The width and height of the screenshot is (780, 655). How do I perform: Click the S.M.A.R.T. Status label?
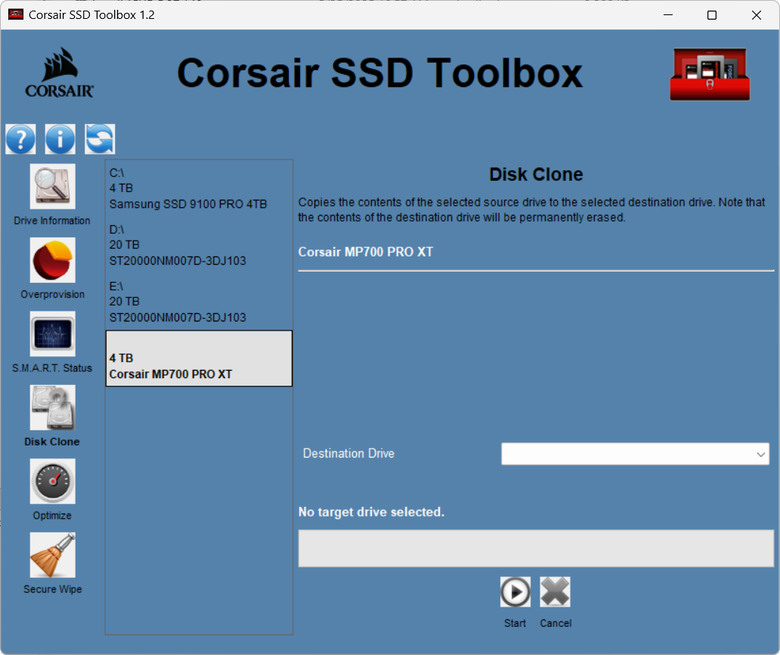[52, 368]
